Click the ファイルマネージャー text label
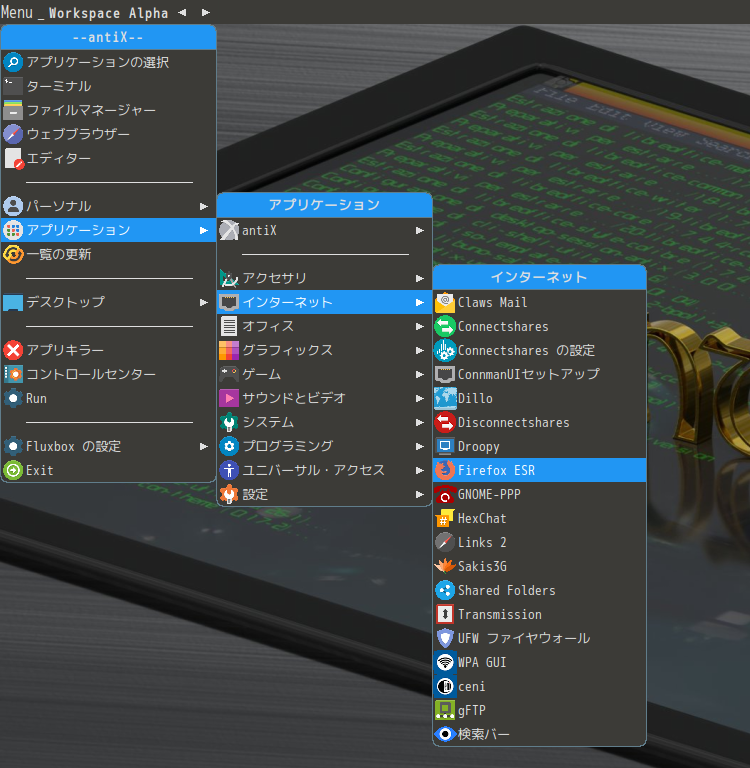750x768 pixels. click(x=91, y=110)
